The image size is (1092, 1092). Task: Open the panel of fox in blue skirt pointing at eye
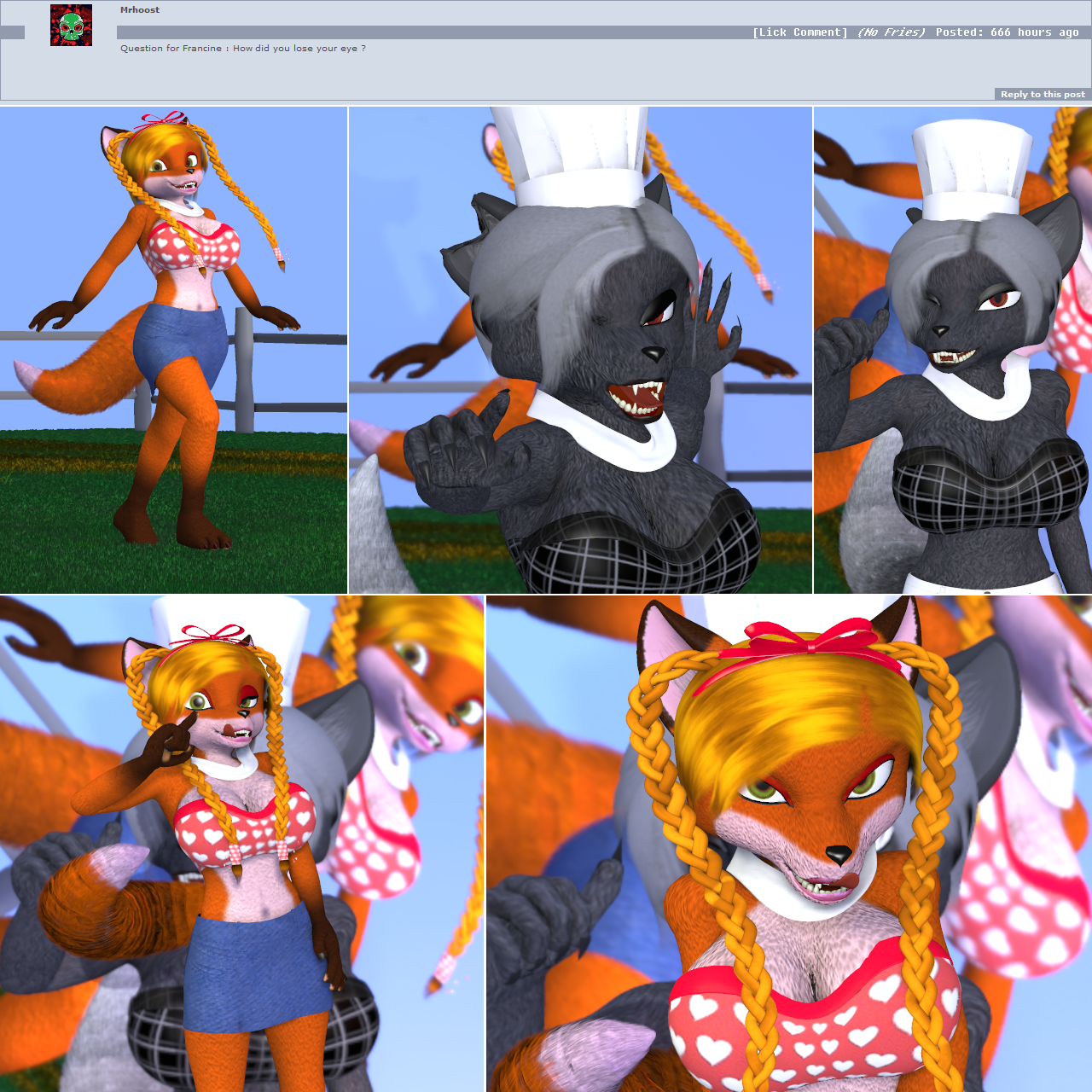[x=242, y=844]
